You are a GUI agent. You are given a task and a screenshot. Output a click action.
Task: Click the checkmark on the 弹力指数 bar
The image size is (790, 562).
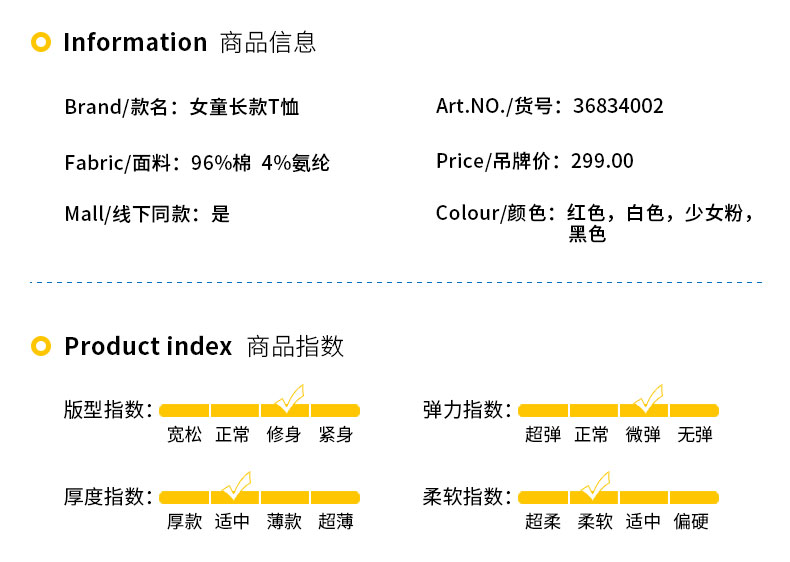click(x=648, y=399)
